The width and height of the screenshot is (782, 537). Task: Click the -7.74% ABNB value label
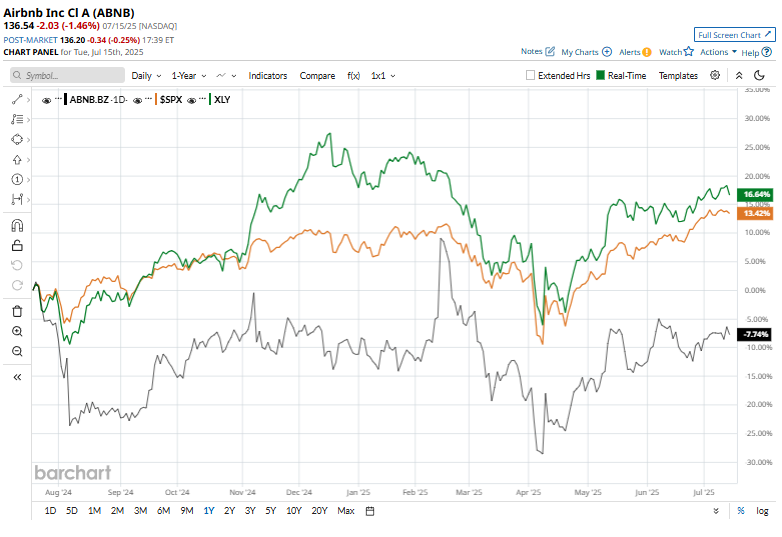755,334
